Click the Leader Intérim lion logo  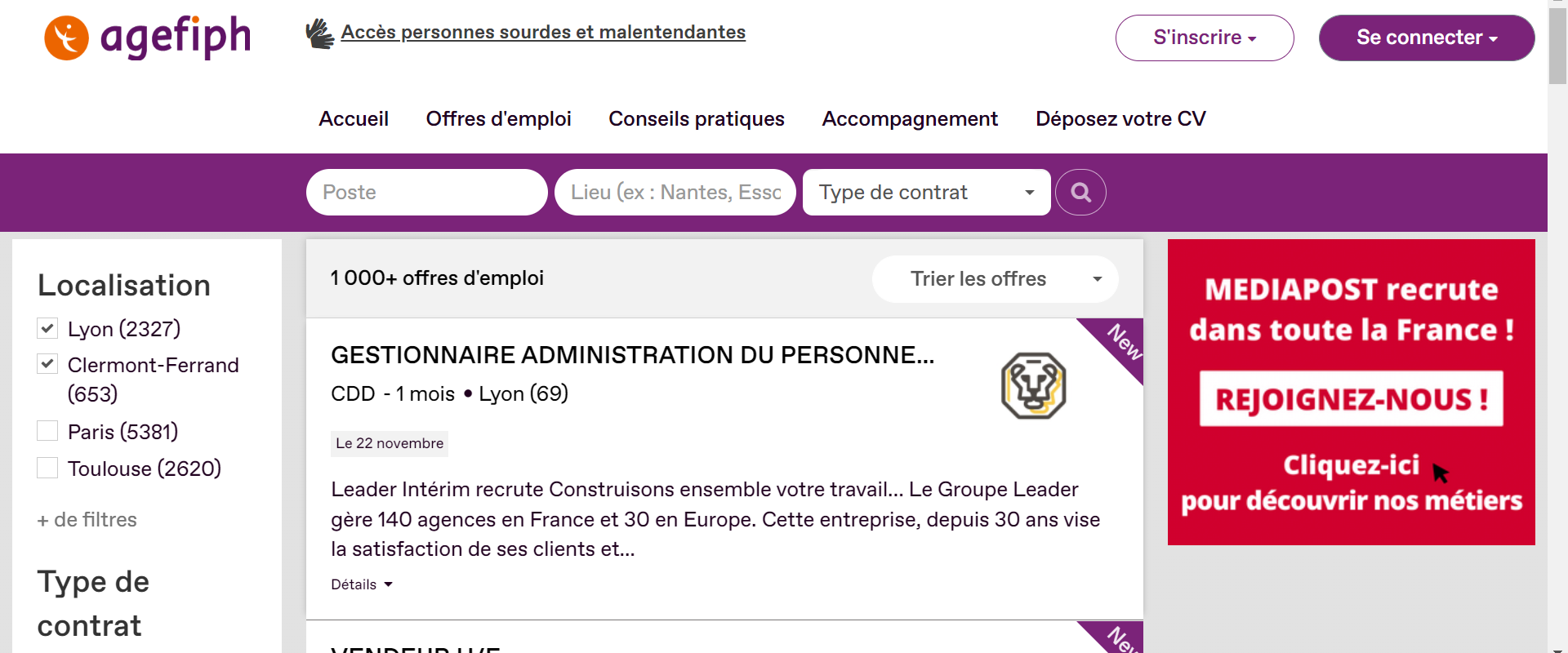point(1033,385)
